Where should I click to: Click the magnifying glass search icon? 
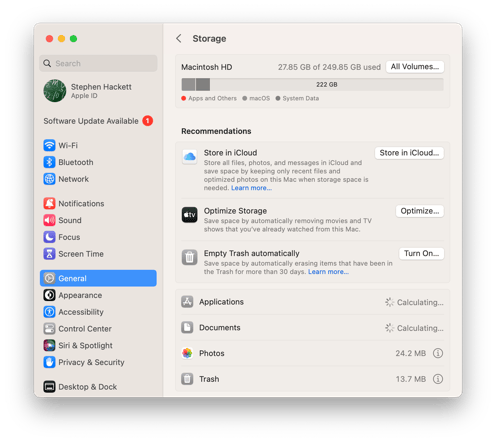point(47,63)
